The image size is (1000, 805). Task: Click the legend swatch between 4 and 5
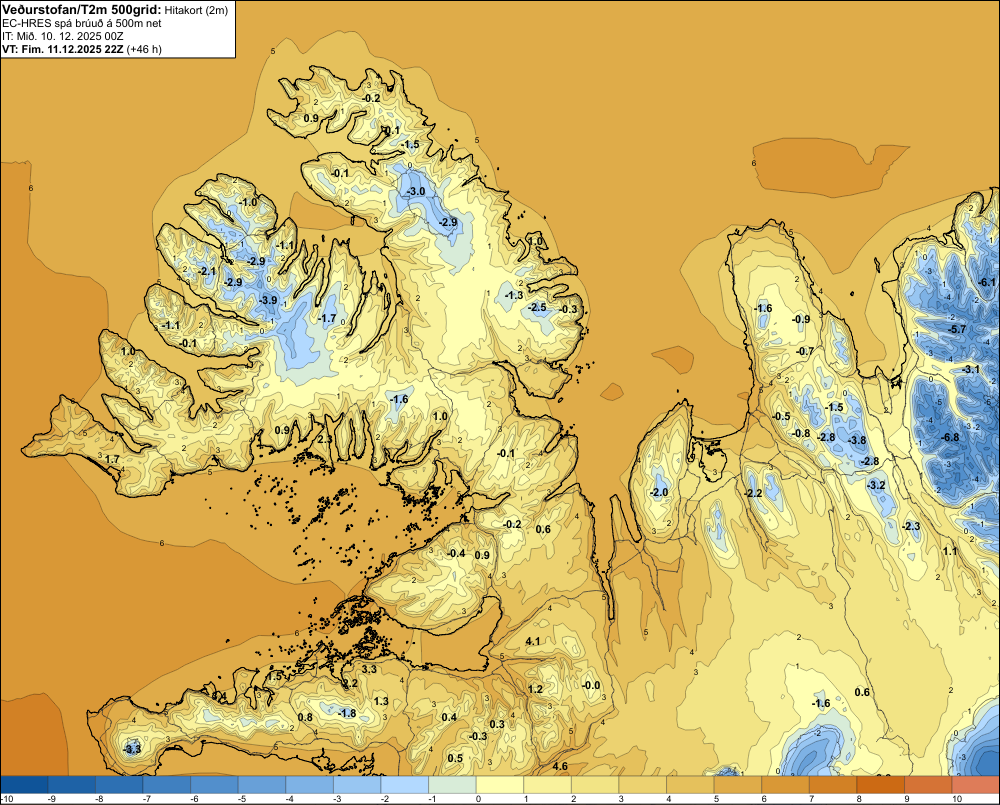click(690, 784)
